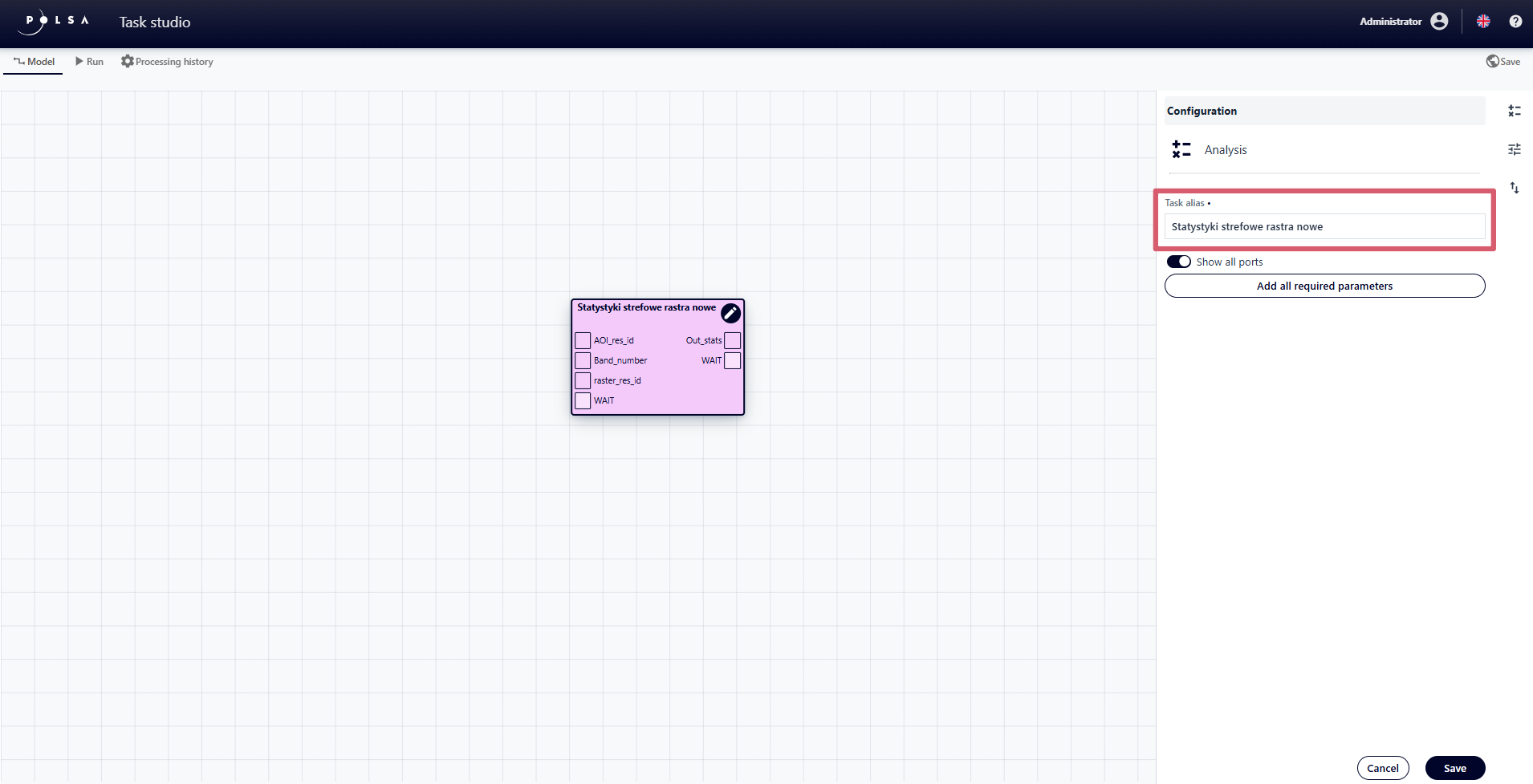Switch to the Model tab
Image resolution: width=1533 pixels, height=784 pixels.
coord(34,62)
